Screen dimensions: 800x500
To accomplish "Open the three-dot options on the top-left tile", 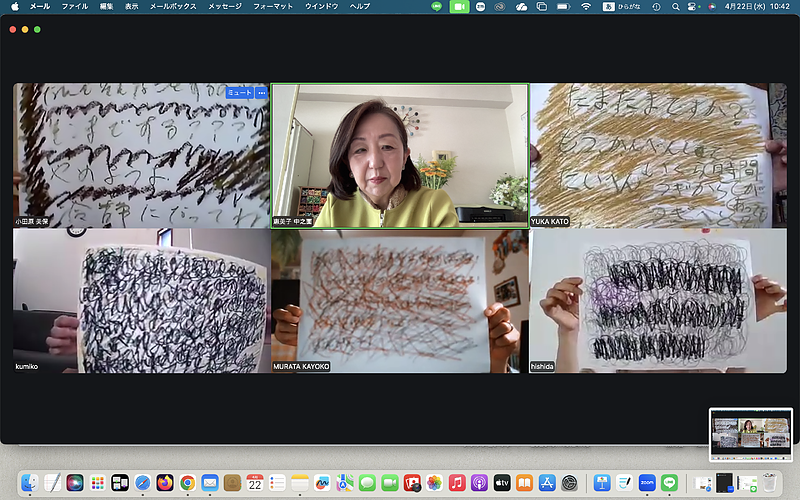I will coord(262,92).
